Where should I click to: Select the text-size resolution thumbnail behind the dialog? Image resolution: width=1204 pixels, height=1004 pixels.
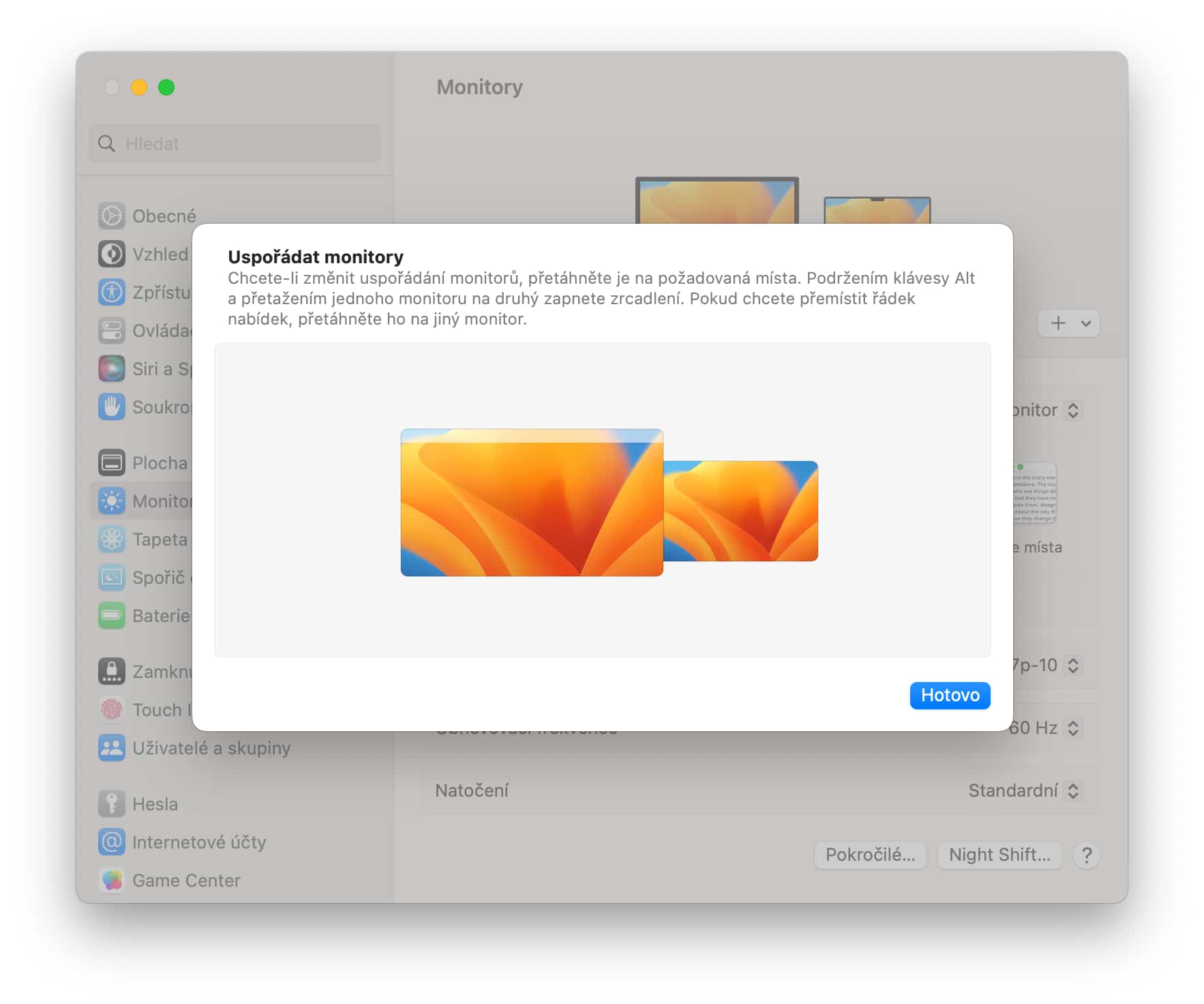(1035, 492)
